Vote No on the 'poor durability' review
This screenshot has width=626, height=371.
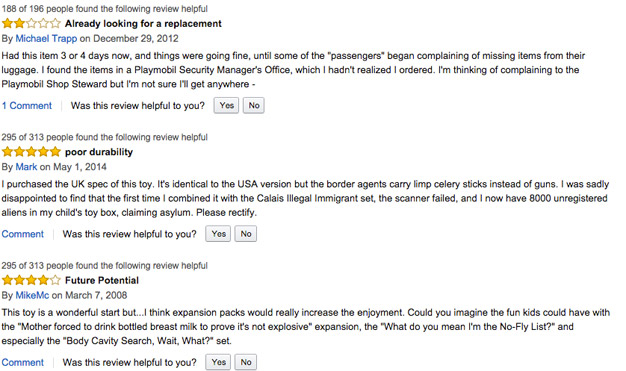point(246,234)
